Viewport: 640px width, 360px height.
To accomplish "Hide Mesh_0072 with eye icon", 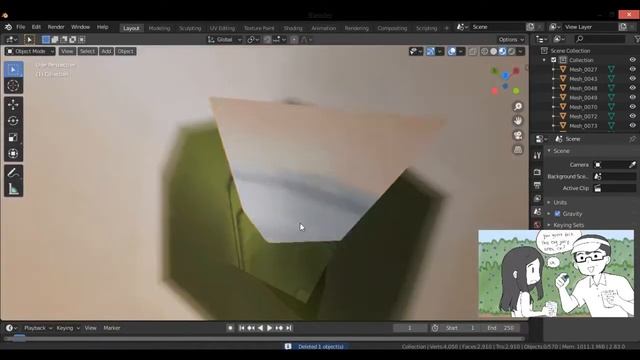I will point(632,116).
